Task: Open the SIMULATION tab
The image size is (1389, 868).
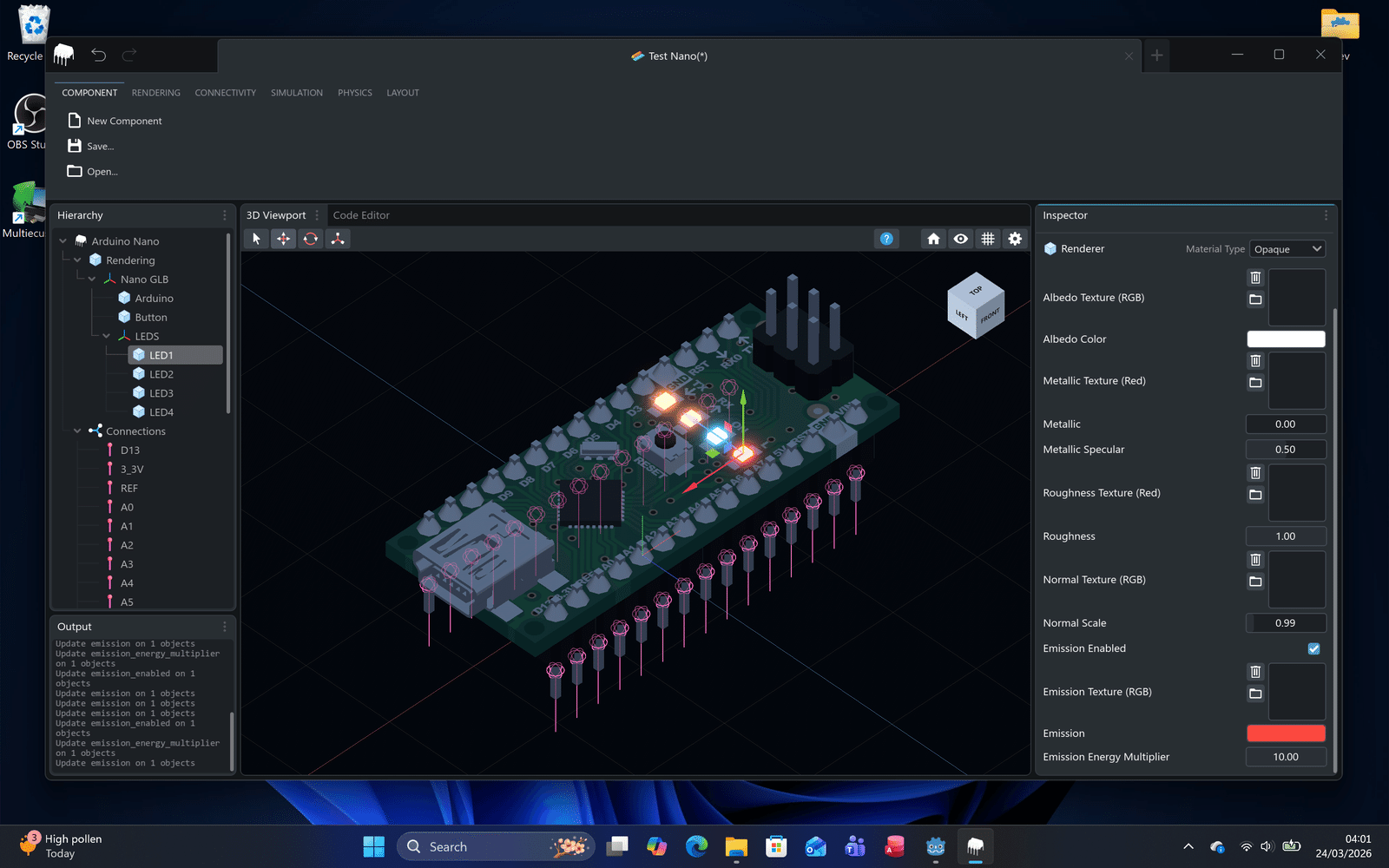Action: [297, 93]
